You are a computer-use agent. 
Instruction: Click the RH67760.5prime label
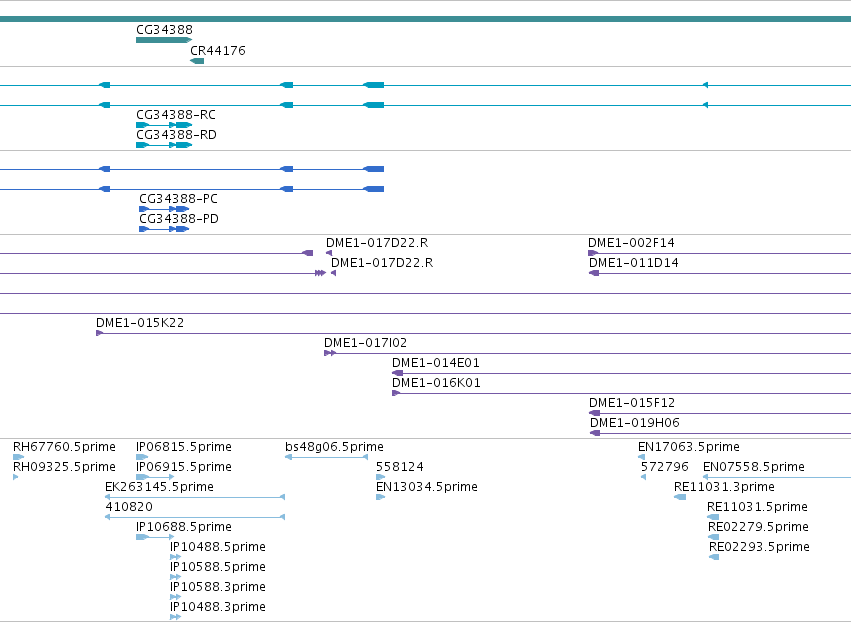coord(64,447)
